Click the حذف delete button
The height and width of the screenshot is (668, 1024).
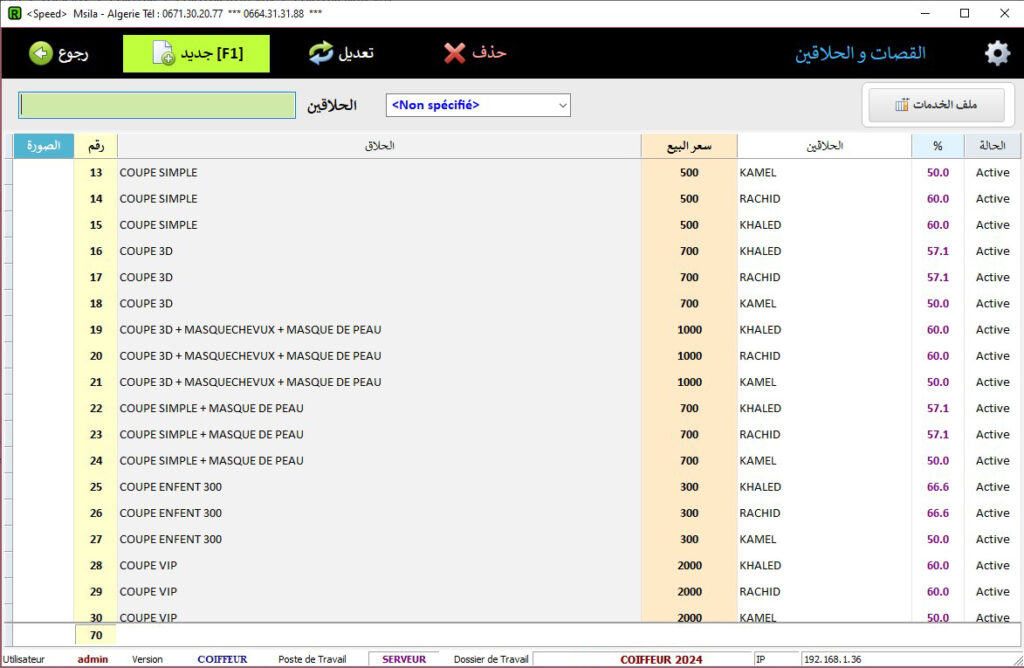pos(475,54)
